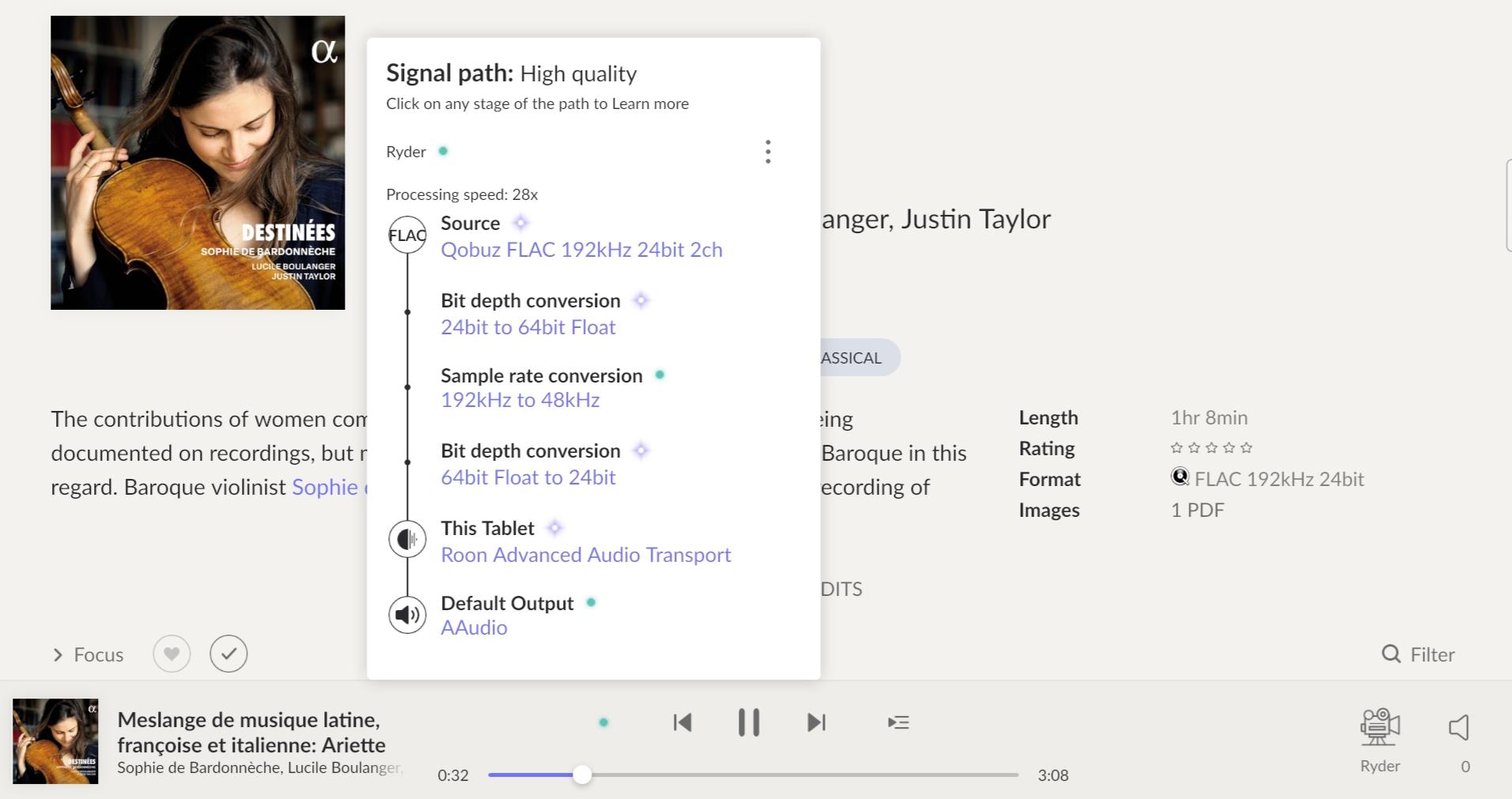Click the green dot next to Ryder
This screenshot has height=799, width=1512.
click(443, 151)
